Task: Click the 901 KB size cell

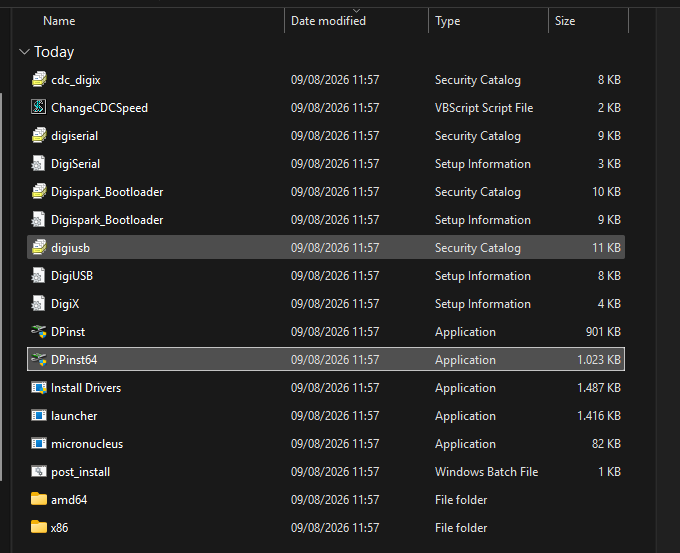Action: click(x=603, y=331)
